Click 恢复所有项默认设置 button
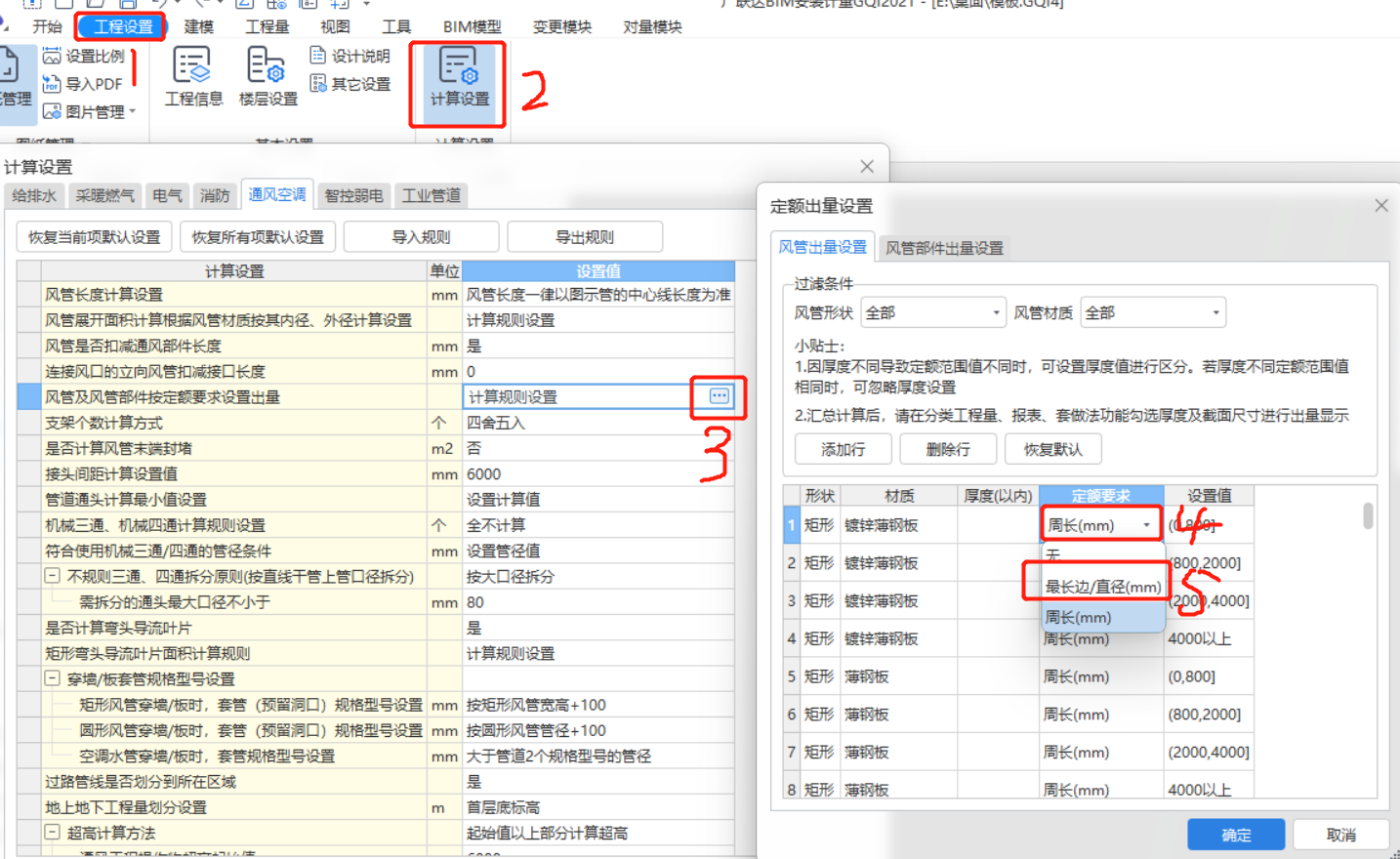 point(258,237)
